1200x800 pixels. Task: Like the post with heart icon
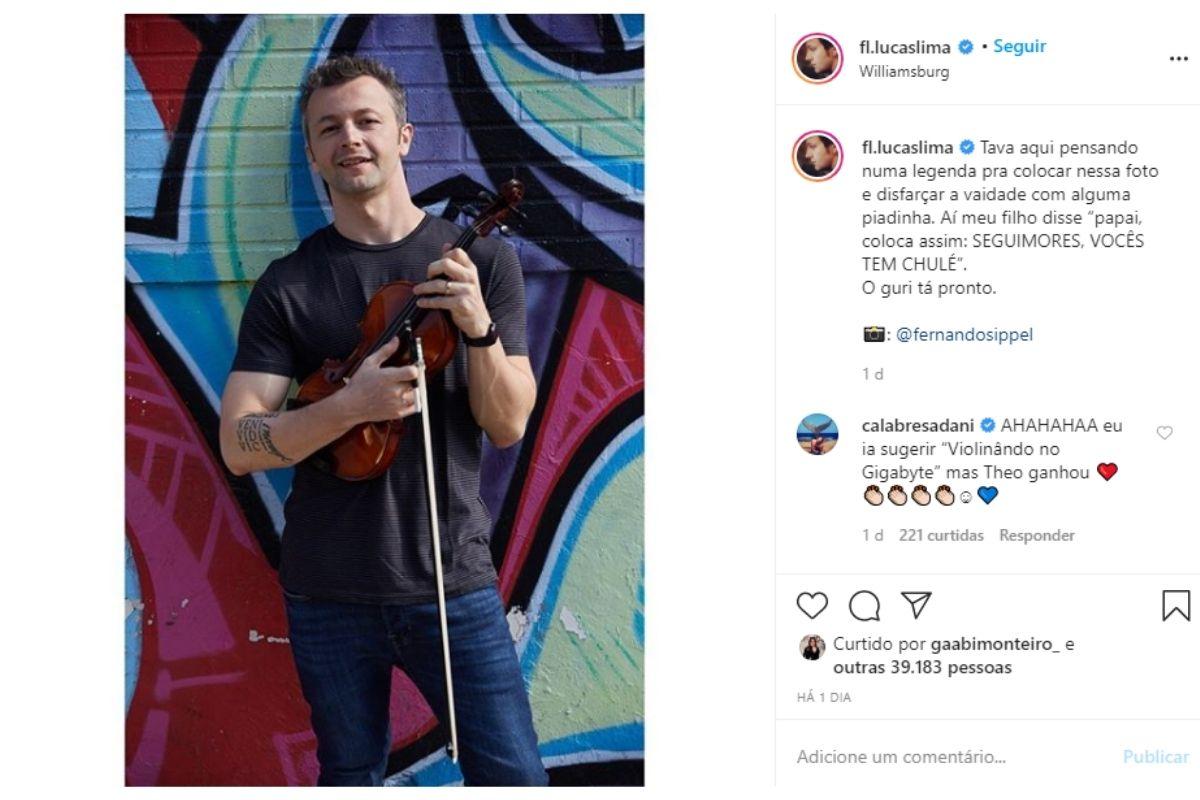point(812,605)
